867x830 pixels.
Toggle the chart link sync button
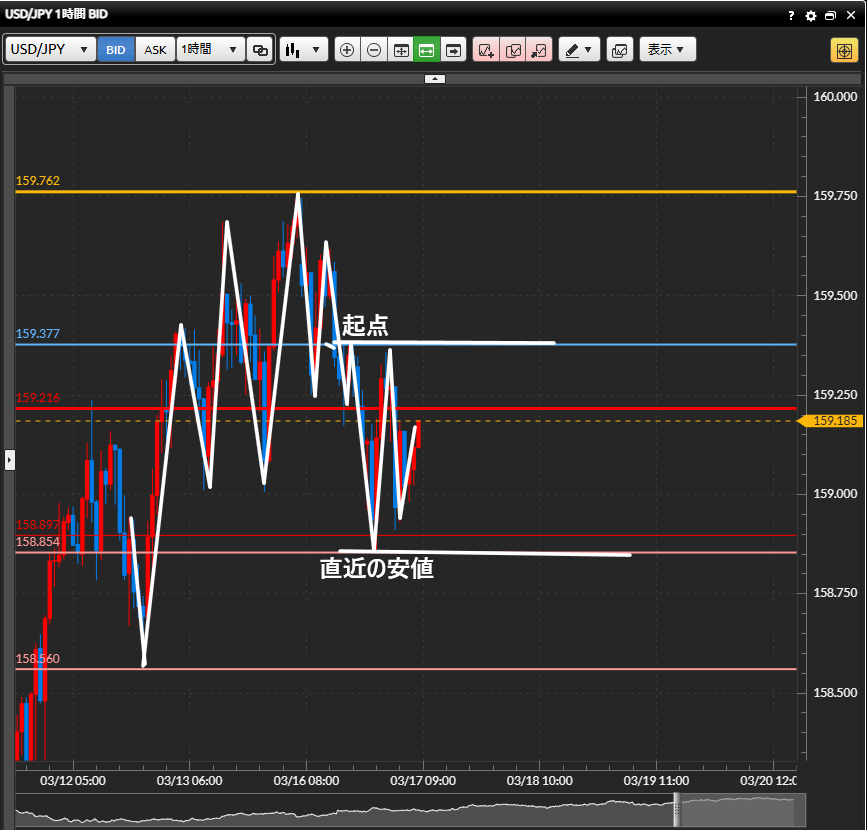260,50
